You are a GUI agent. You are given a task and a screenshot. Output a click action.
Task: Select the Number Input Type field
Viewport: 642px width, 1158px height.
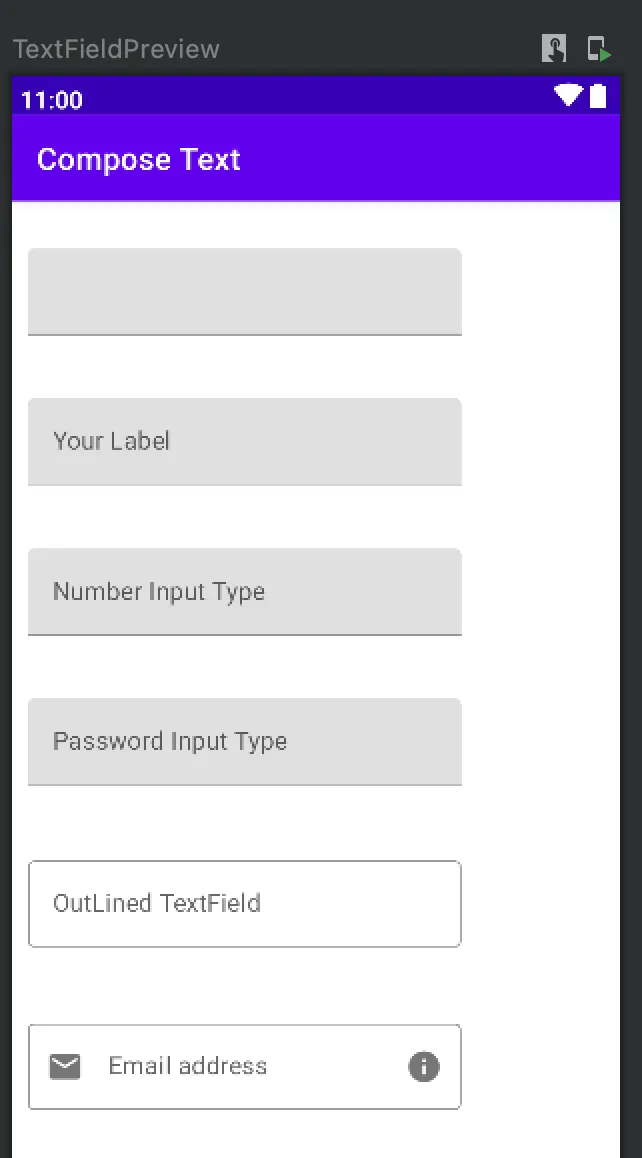pos(244,591)
